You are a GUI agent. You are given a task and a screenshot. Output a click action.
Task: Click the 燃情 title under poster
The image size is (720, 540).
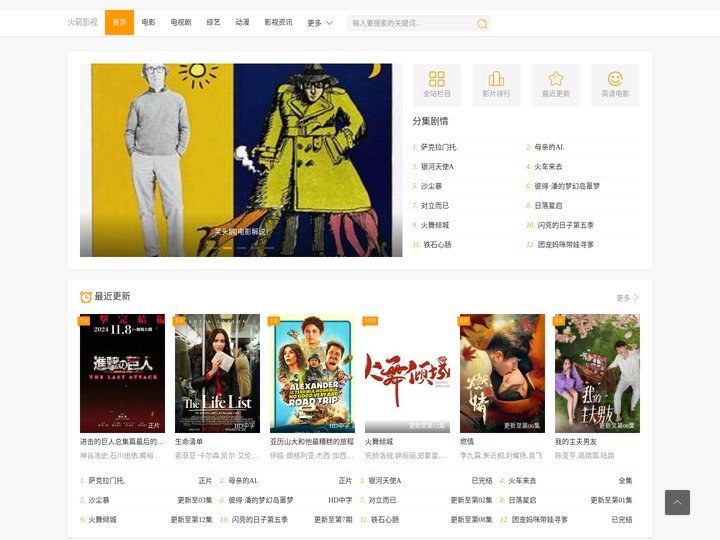coord(467,442)
